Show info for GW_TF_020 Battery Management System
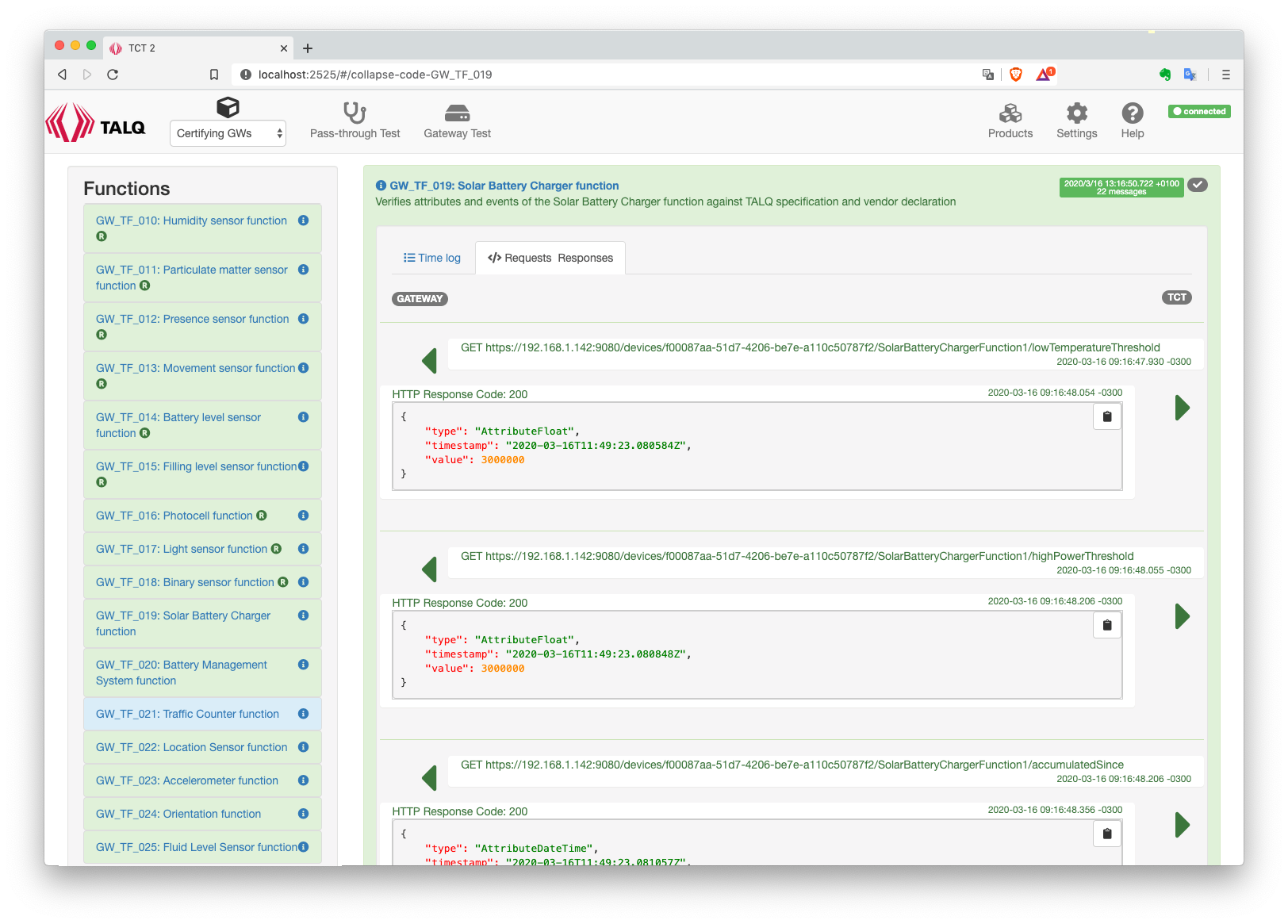This screenshot has height=924, width=1288. (x=303, y=665)
